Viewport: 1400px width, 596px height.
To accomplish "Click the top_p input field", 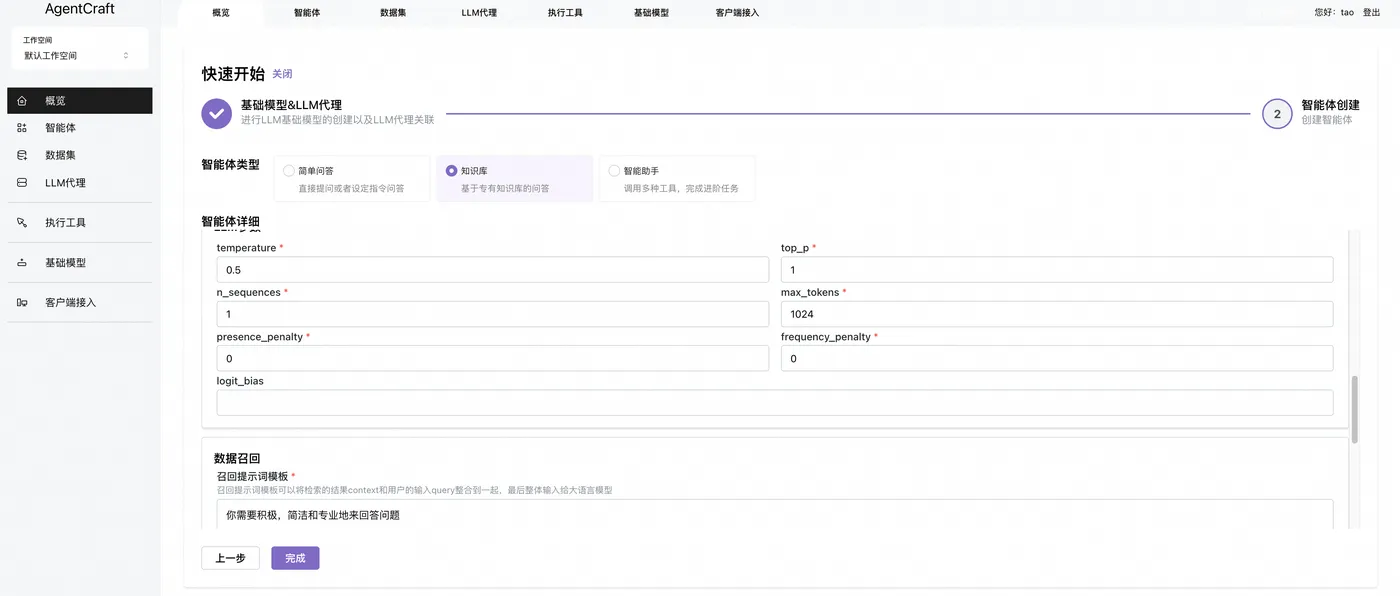I will click(x=1057, y=270).
